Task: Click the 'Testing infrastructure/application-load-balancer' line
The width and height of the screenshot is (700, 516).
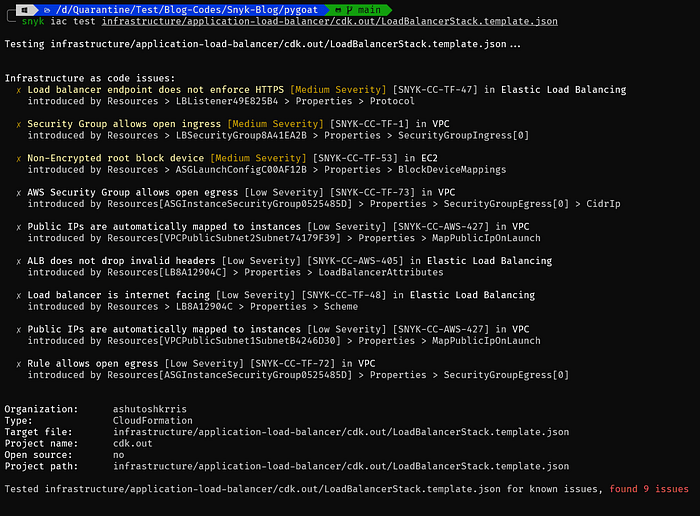Action: pyautogui.click(x=262, y=44)
